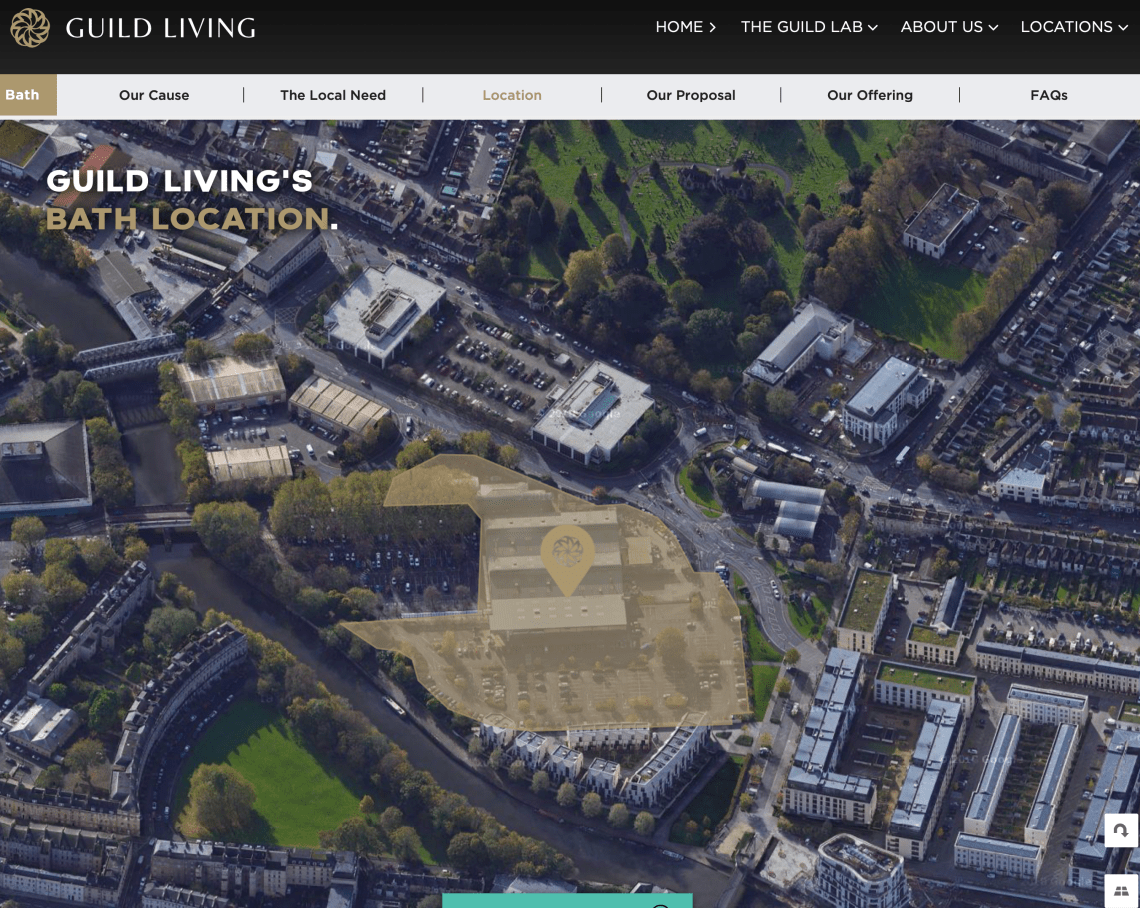The width and height of the screenshot is (1140, 908).
Task: Select the Bath label tab
Action: 28,95
